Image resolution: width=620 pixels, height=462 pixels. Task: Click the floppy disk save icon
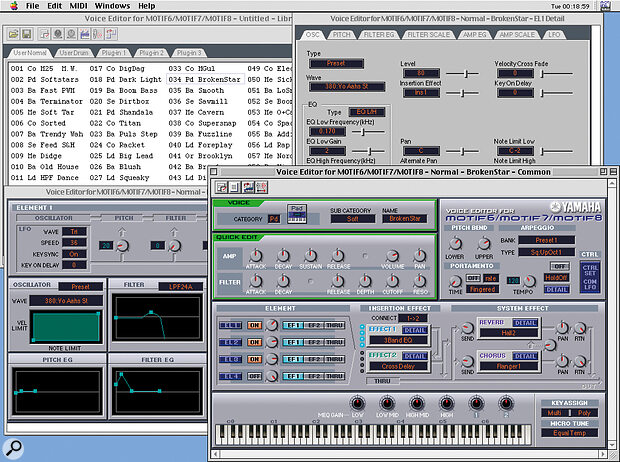(x=26, y=34)
